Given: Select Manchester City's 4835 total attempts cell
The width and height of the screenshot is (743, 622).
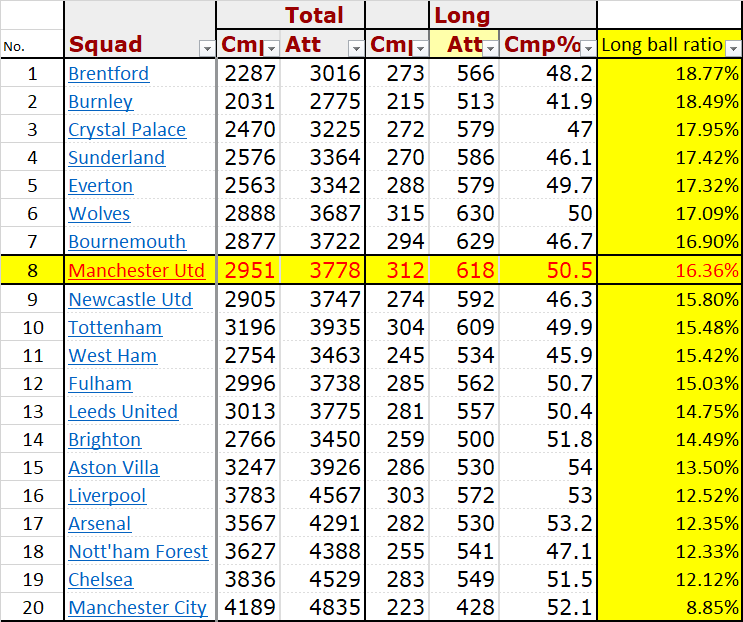Looking at the screenshot, I should pyautogui.click(x=321, y=608).
